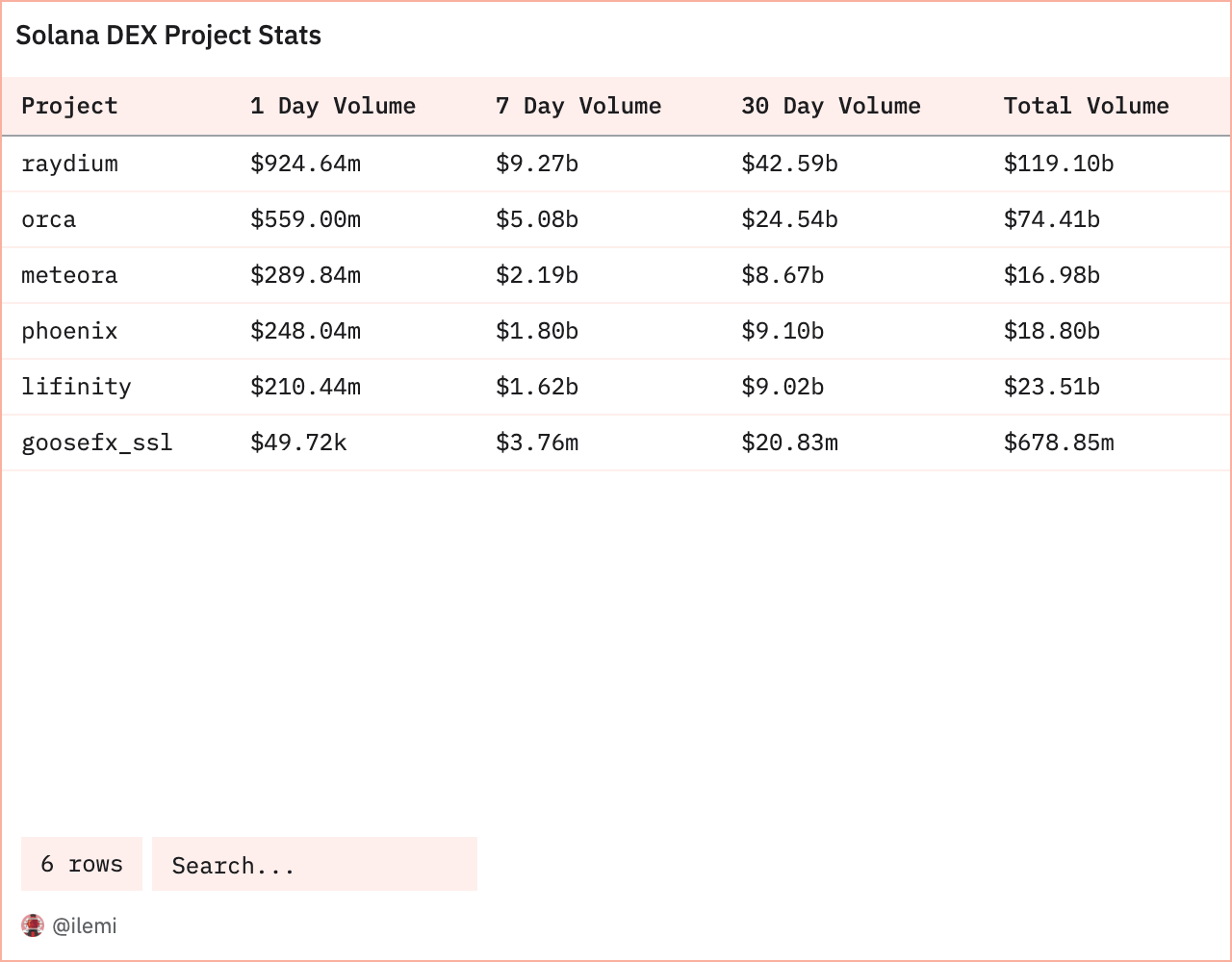Sort by the 1 Day Volume header
Image resolution: width=1232 pixels, height=962 pixels.
[332, 106]
